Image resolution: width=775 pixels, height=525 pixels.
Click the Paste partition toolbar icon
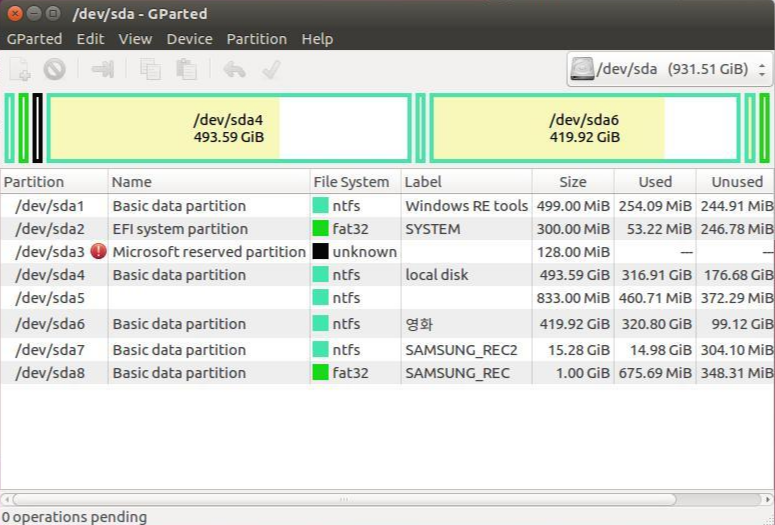(186, 69)
